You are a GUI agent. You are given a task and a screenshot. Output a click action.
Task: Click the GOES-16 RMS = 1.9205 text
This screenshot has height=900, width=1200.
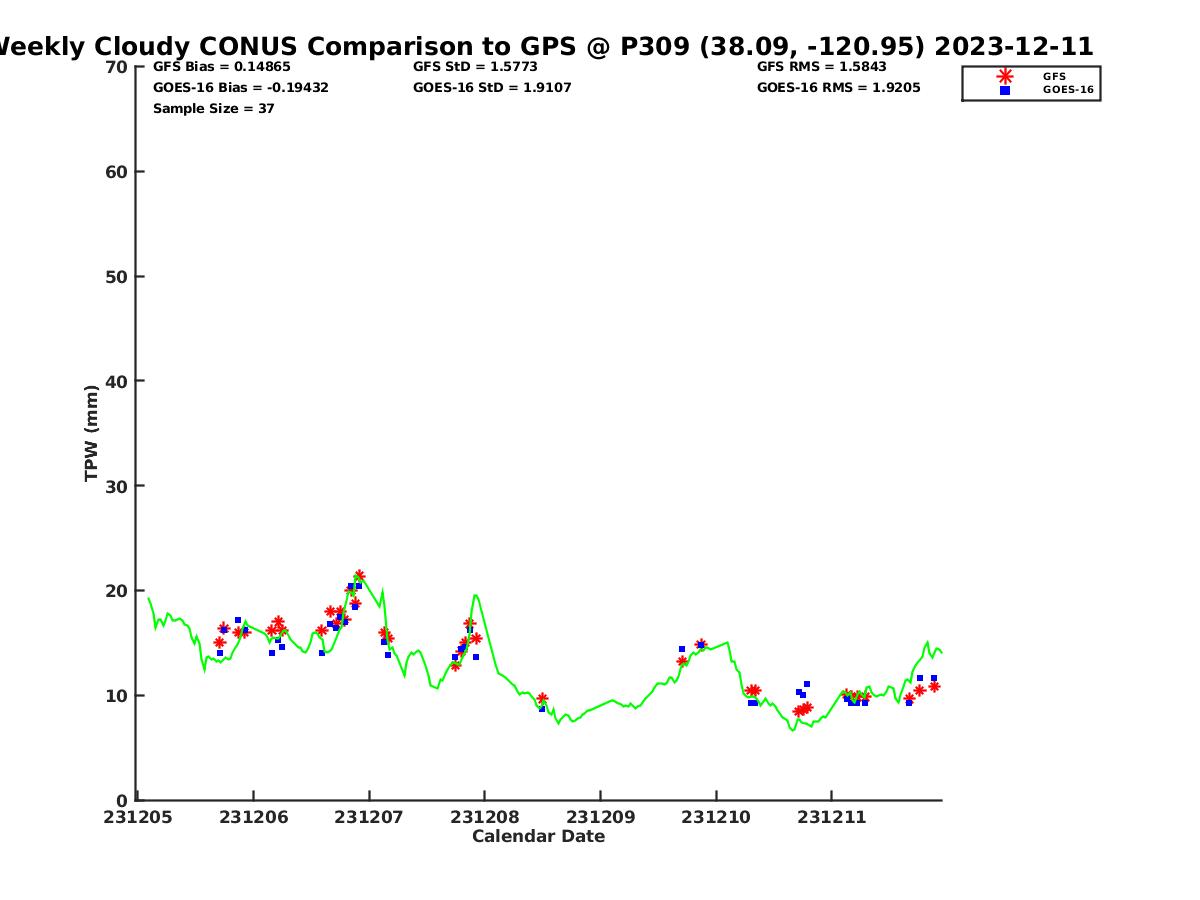[x=838, y=88]
